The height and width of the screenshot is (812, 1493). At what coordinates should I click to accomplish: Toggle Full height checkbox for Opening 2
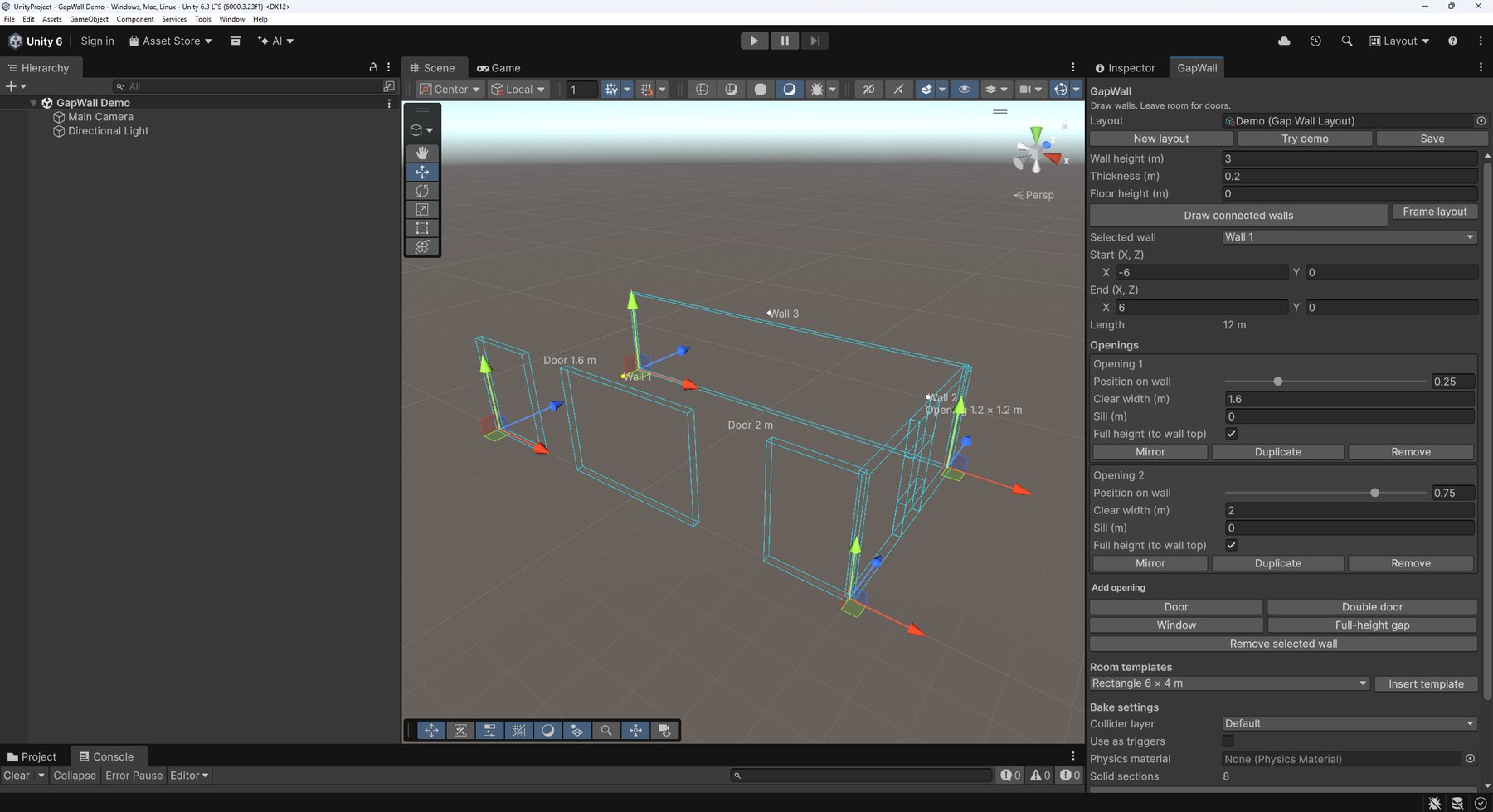pos(1232,545)
